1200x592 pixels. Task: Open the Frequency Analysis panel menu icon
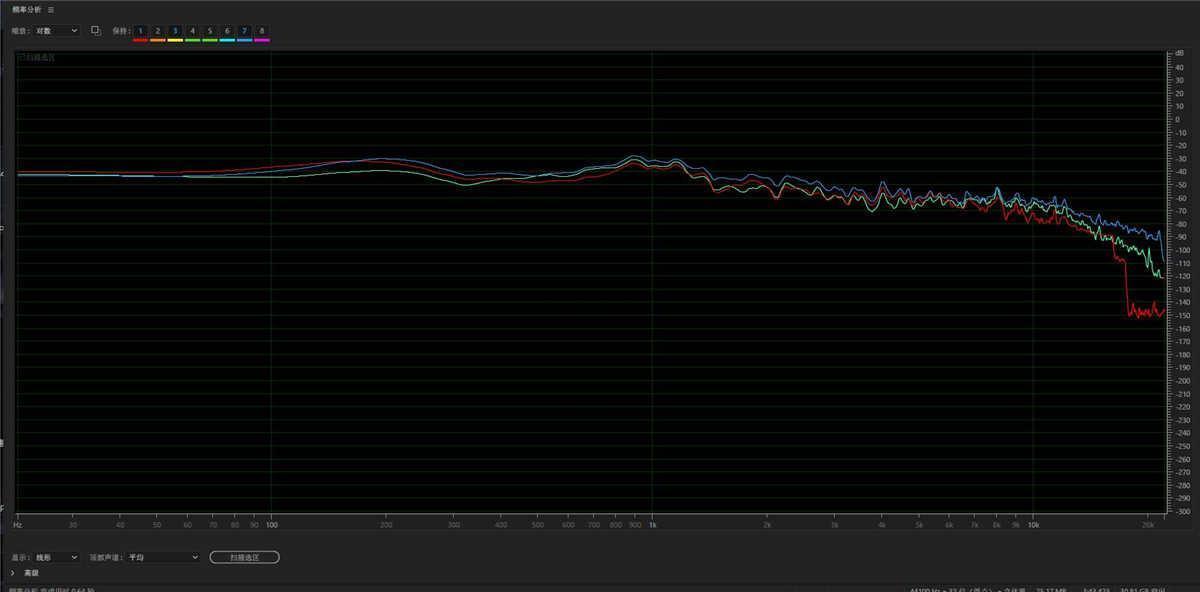[x=51, y=9]
